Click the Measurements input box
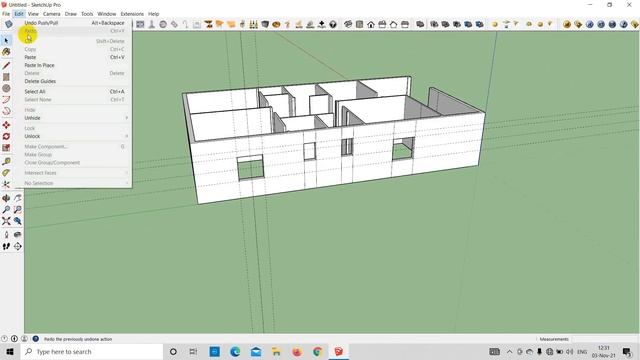Image resolution: width=640 pixels, height=360 pixels. coord(605,339)
